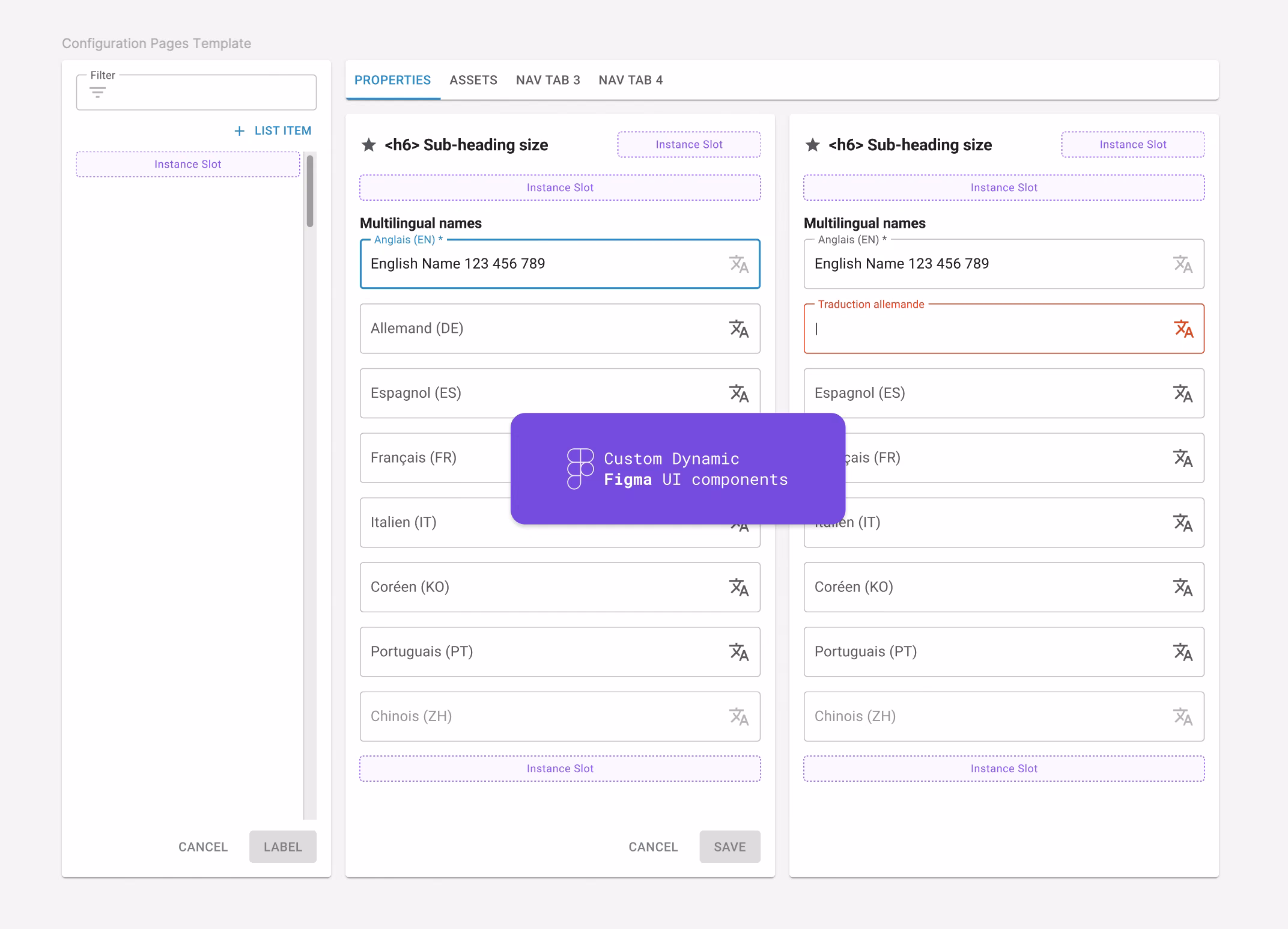Click CANCEL in the left list panel

(x=203, y=847)
